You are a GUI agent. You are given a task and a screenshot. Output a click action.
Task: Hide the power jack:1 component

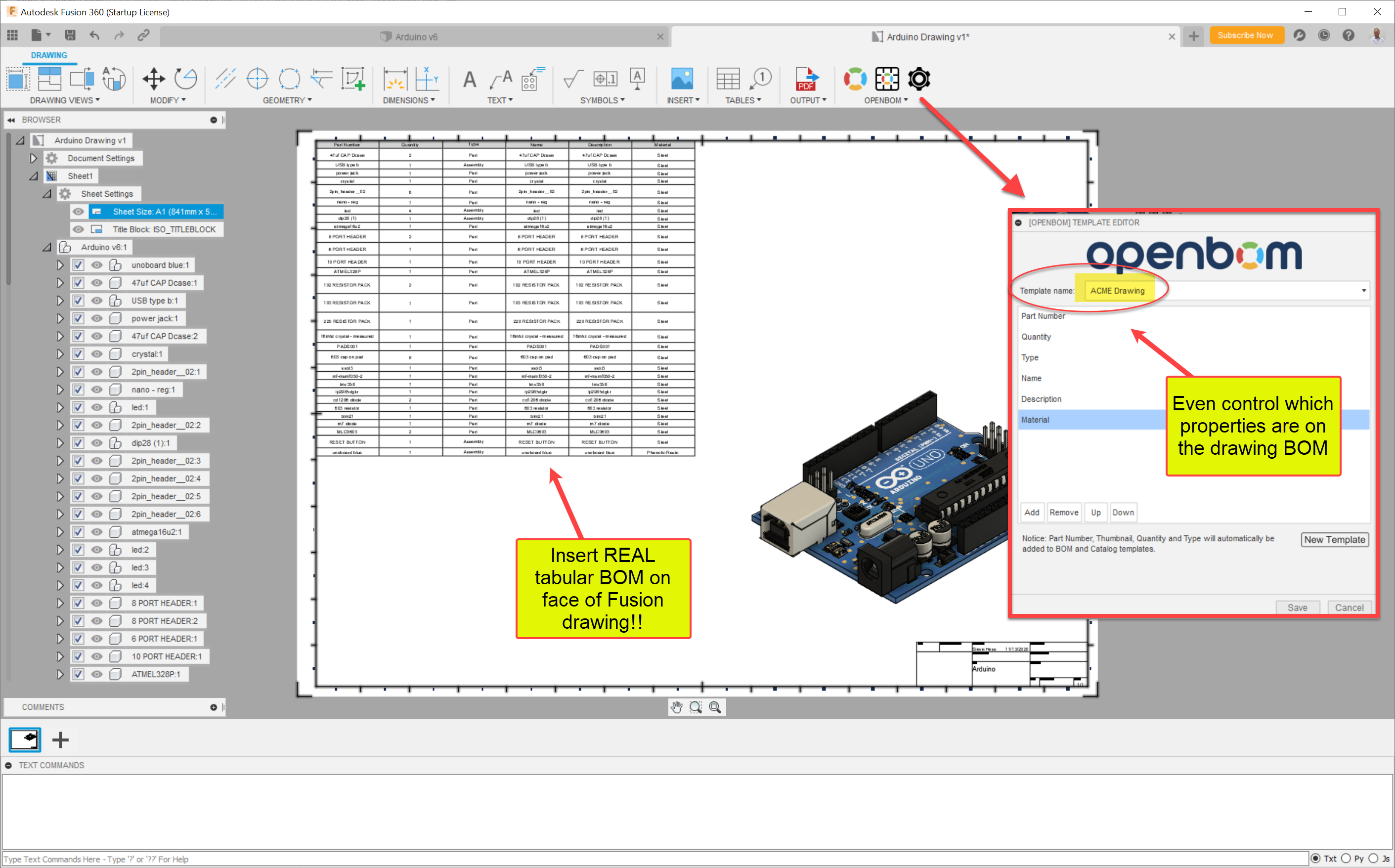point(97,319)
